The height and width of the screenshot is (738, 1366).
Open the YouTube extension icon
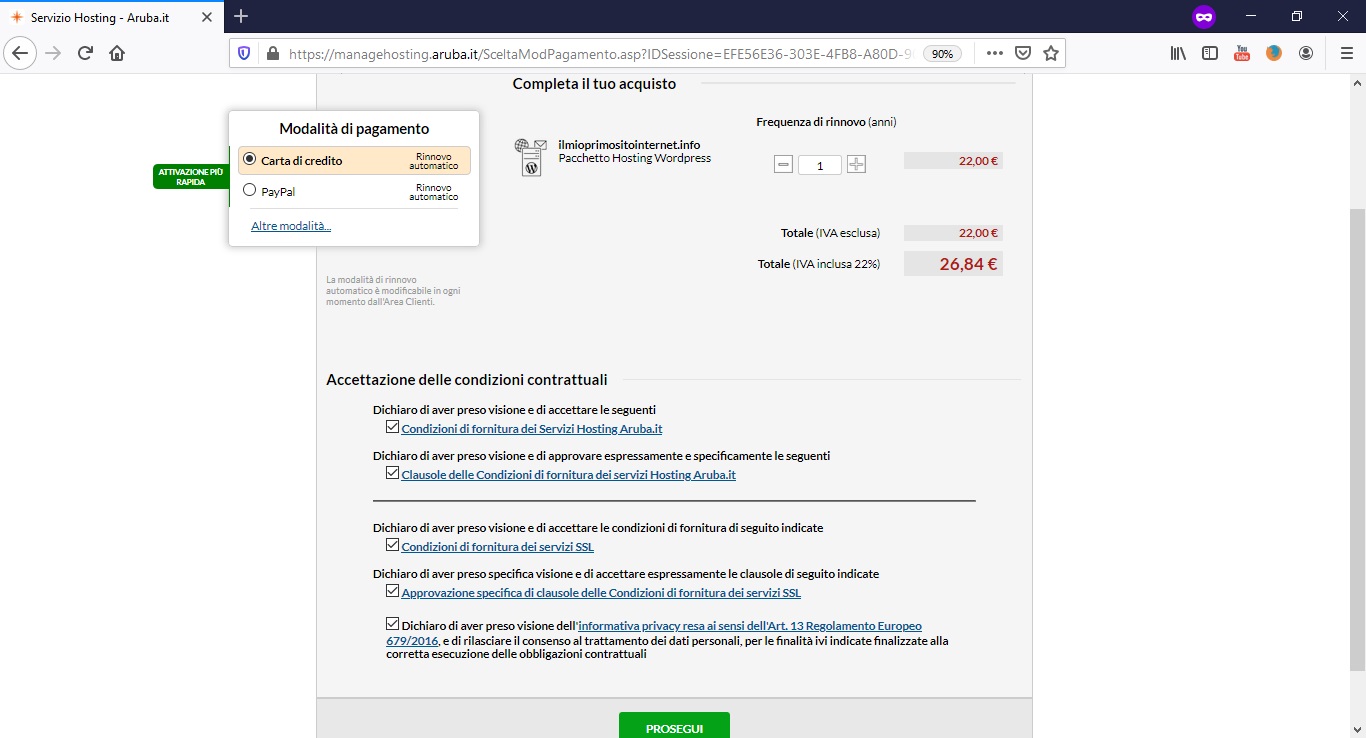click(1242, 53)
